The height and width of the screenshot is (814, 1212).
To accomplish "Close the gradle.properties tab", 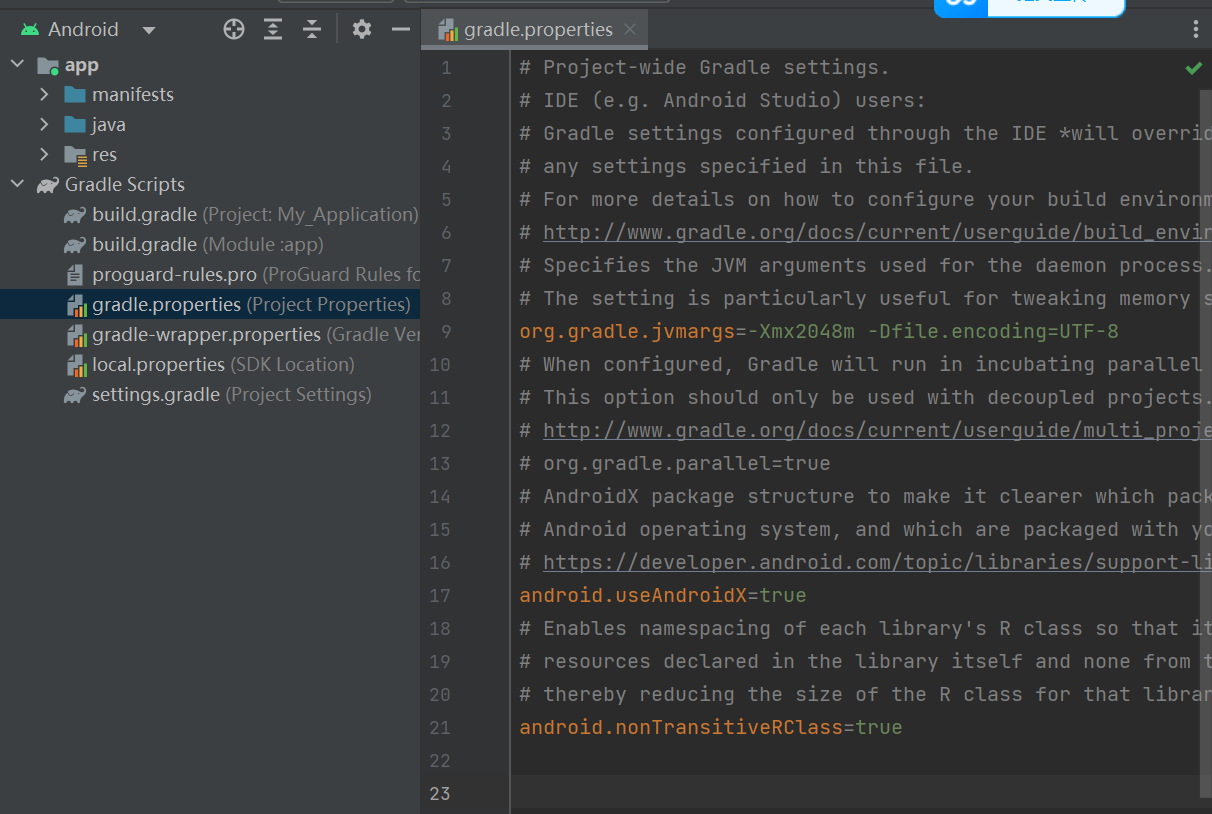I will tap(630, 30).
